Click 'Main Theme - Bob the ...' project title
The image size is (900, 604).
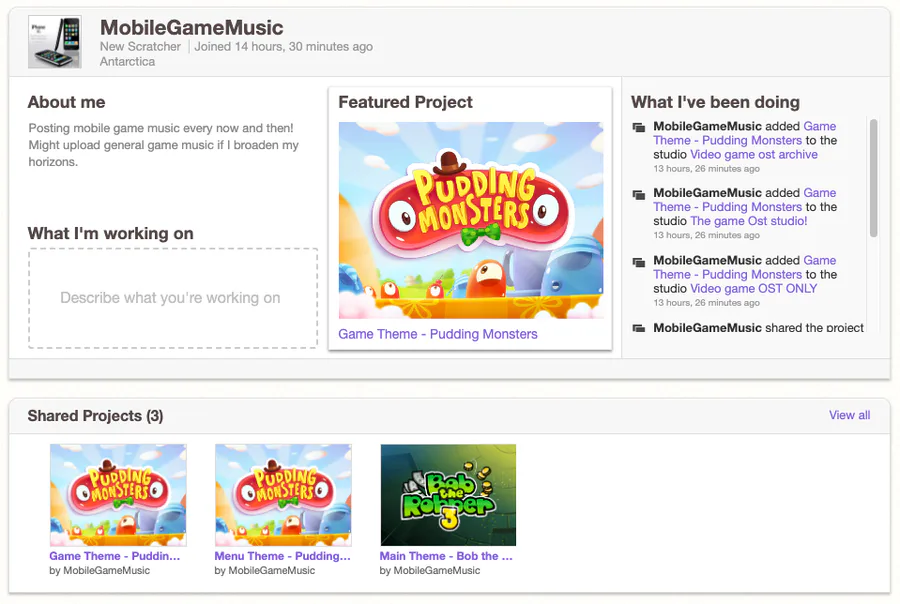coord(446,556)
